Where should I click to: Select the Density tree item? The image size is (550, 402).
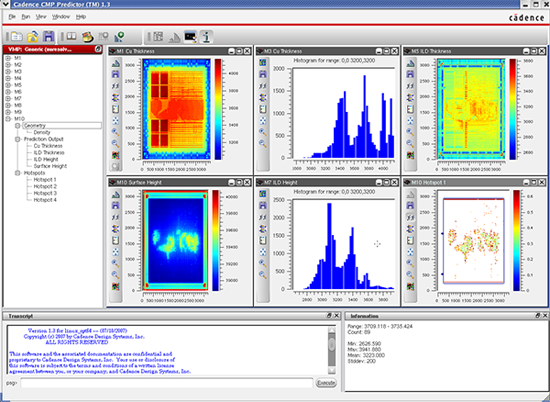(42, 132)
